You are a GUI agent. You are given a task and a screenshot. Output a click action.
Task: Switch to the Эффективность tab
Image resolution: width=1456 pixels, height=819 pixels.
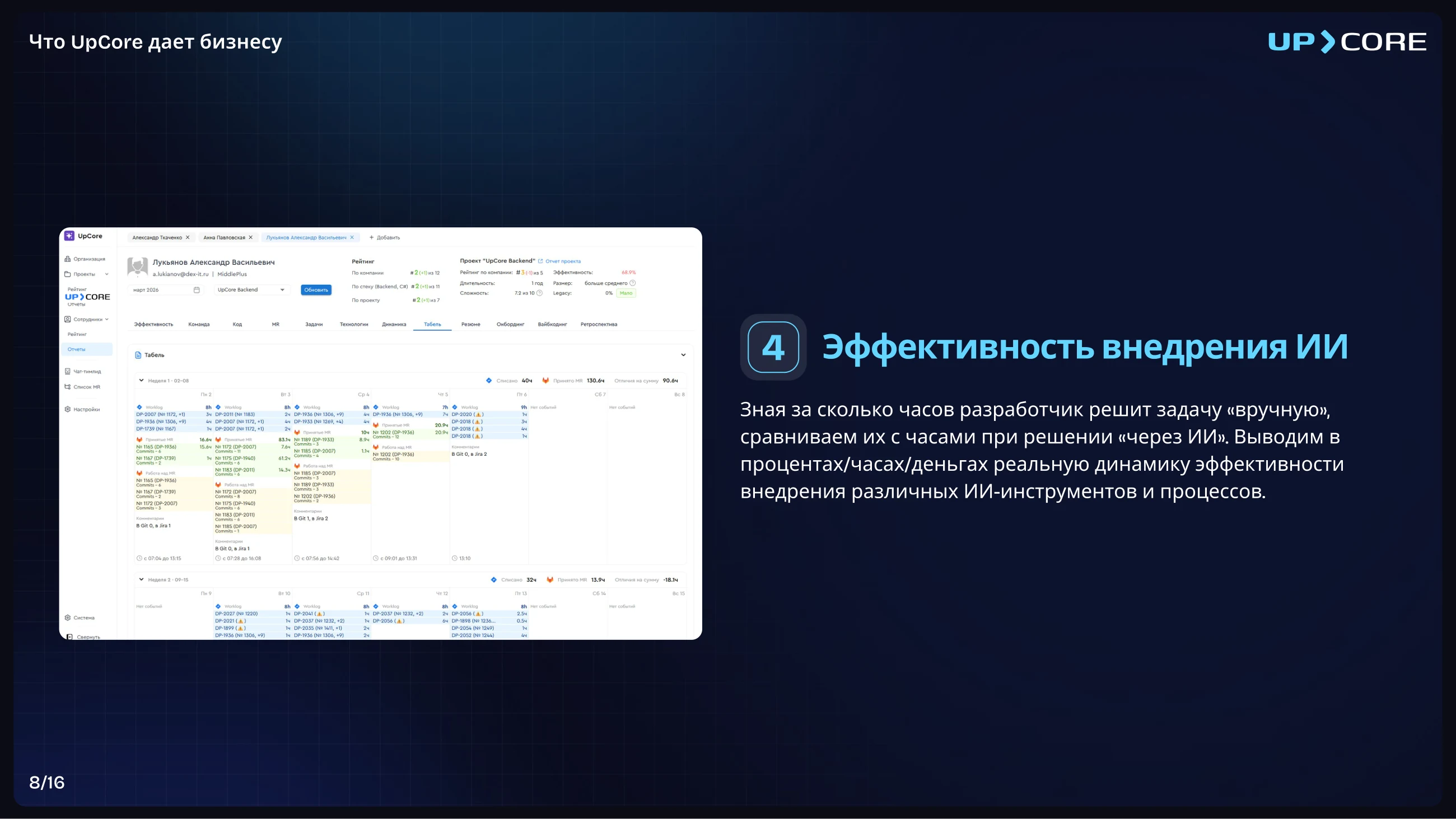(x=153, y=325)
